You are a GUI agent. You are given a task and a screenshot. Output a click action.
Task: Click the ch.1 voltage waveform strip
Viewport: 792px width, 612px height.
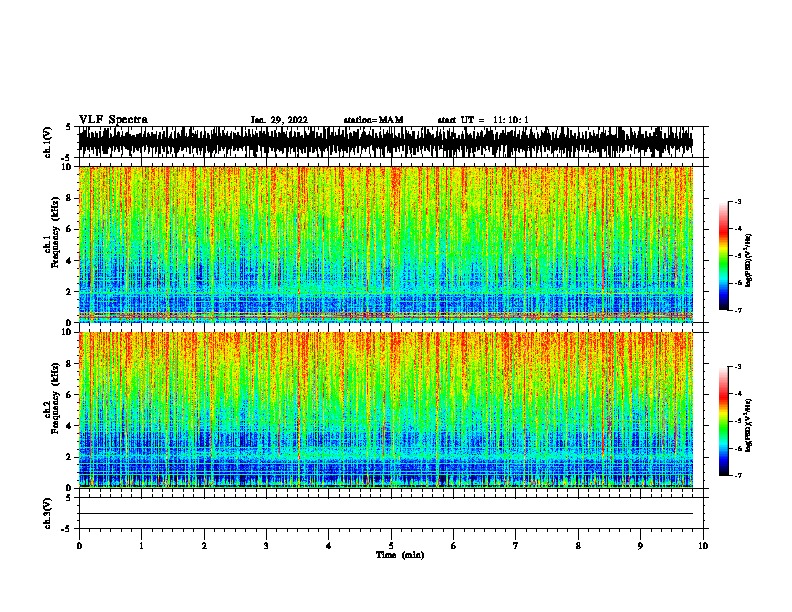(x=386, y=142)
